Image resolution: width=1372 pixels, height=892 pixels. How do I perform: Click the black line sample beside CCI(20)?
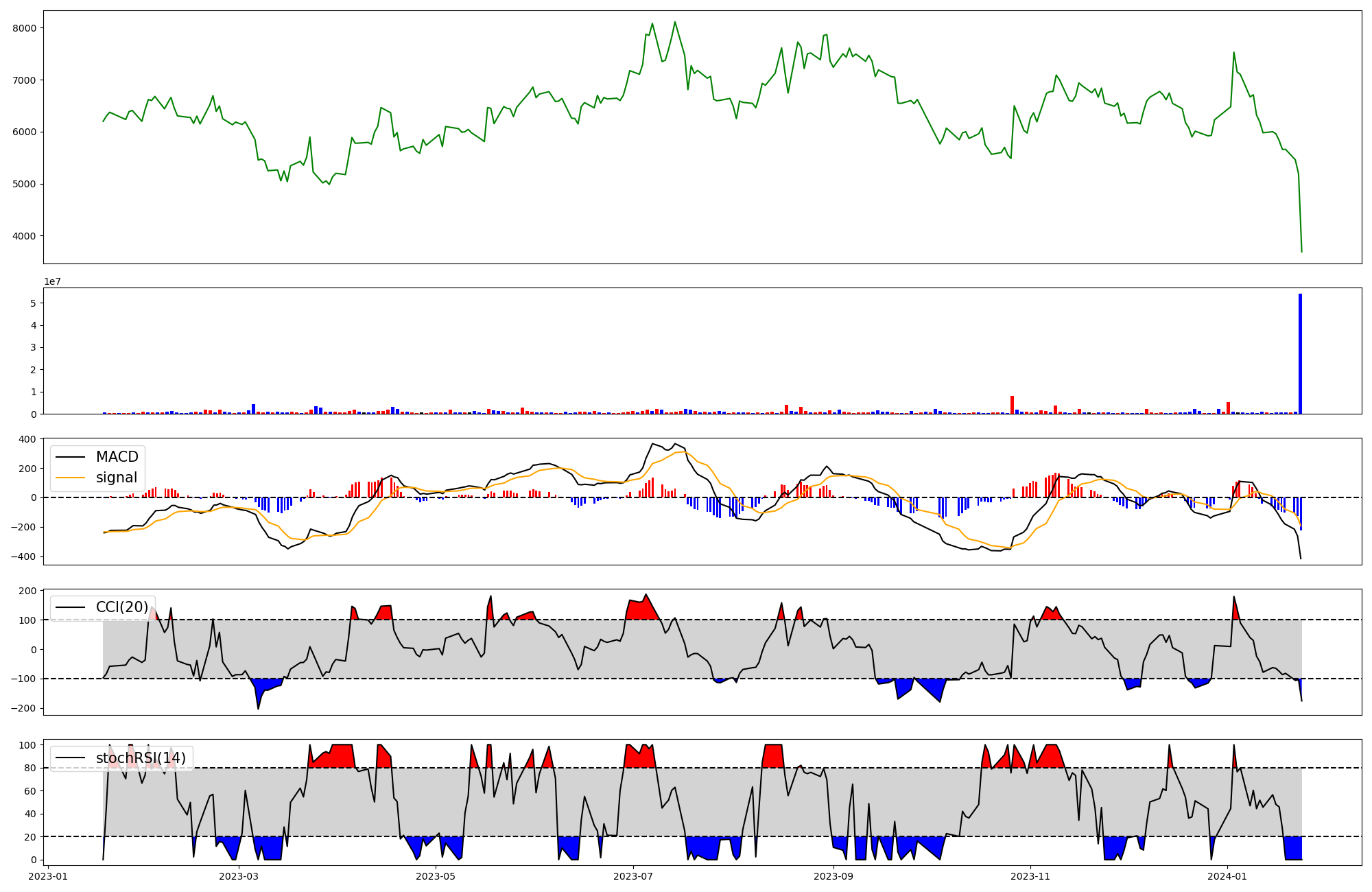71,608
